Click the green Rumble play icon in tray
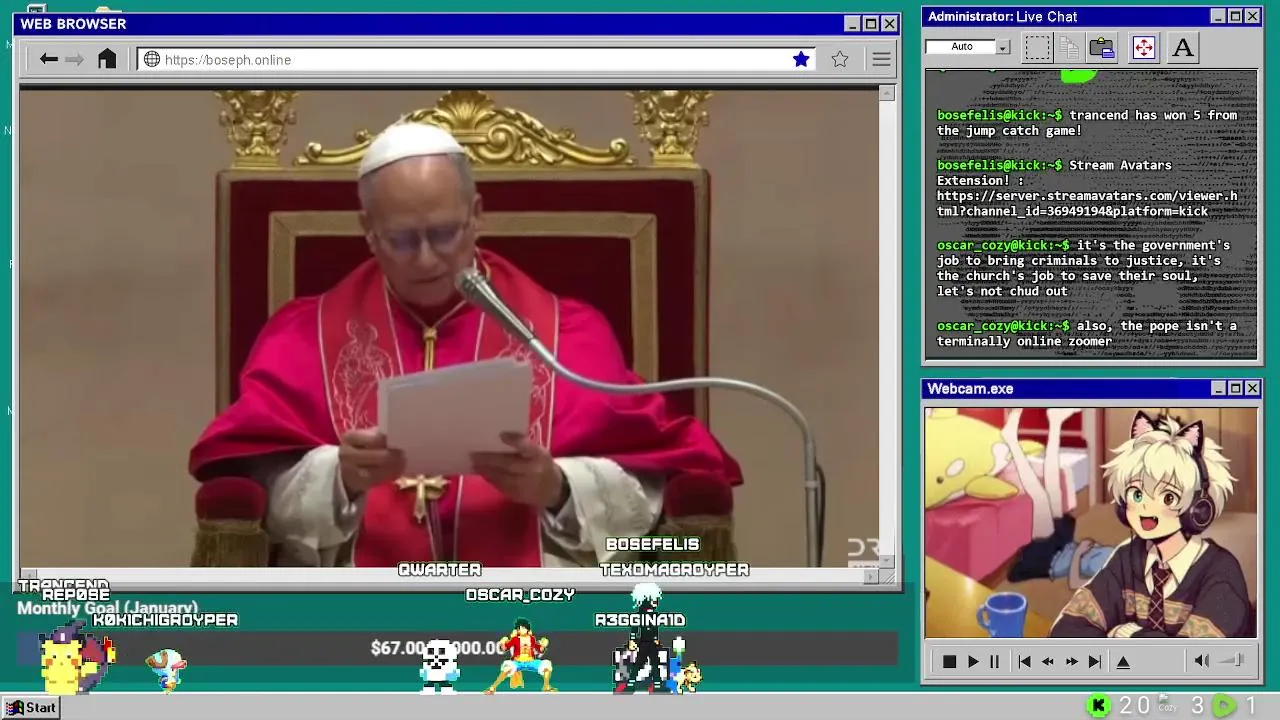The width and height of the screenshot is (1280, 720). pos(1224,706)
